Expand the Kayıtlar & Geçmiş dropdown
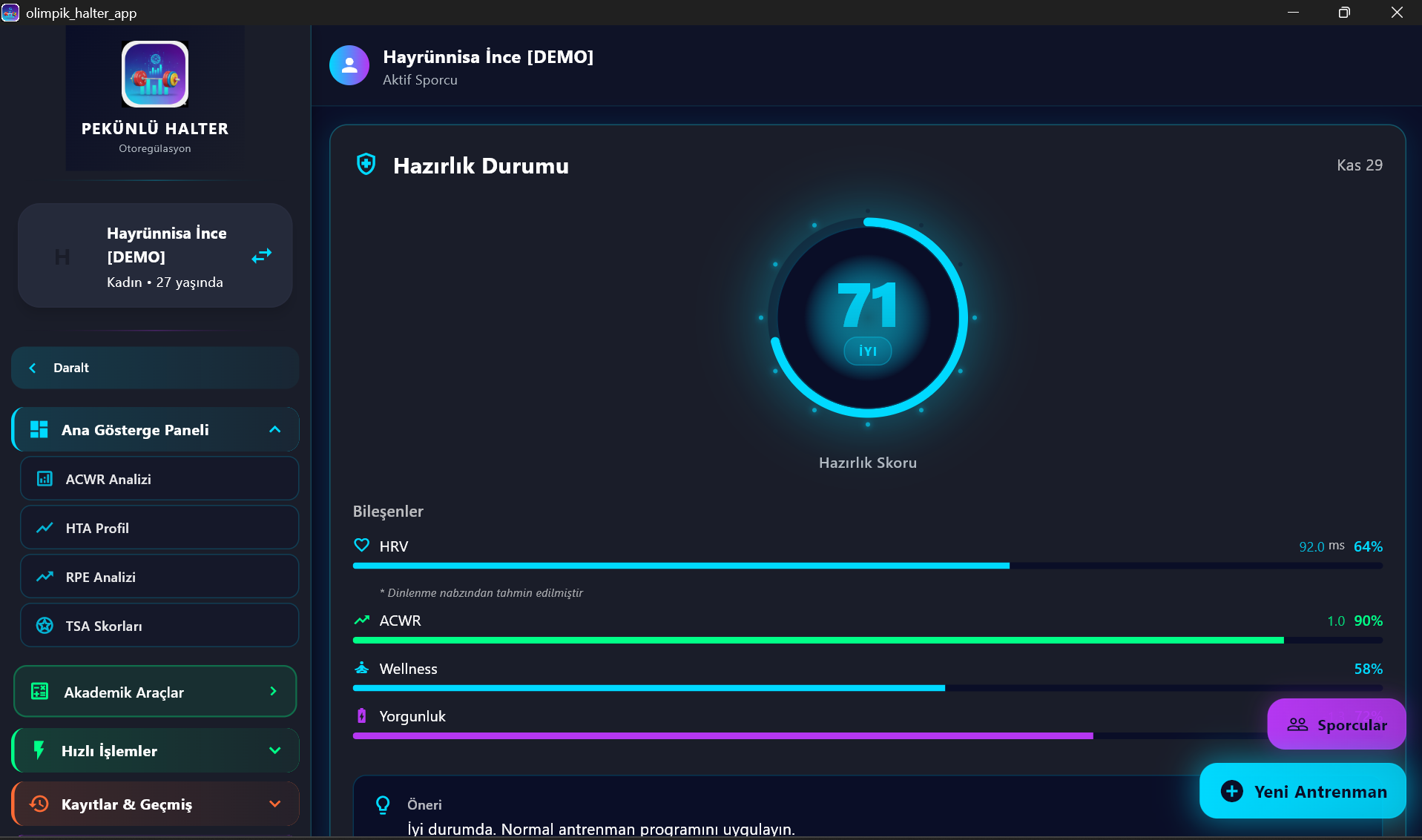Image resolution: width=1422 pixels, height=840 pixels. pyautogui.click(x=274, y=804)
